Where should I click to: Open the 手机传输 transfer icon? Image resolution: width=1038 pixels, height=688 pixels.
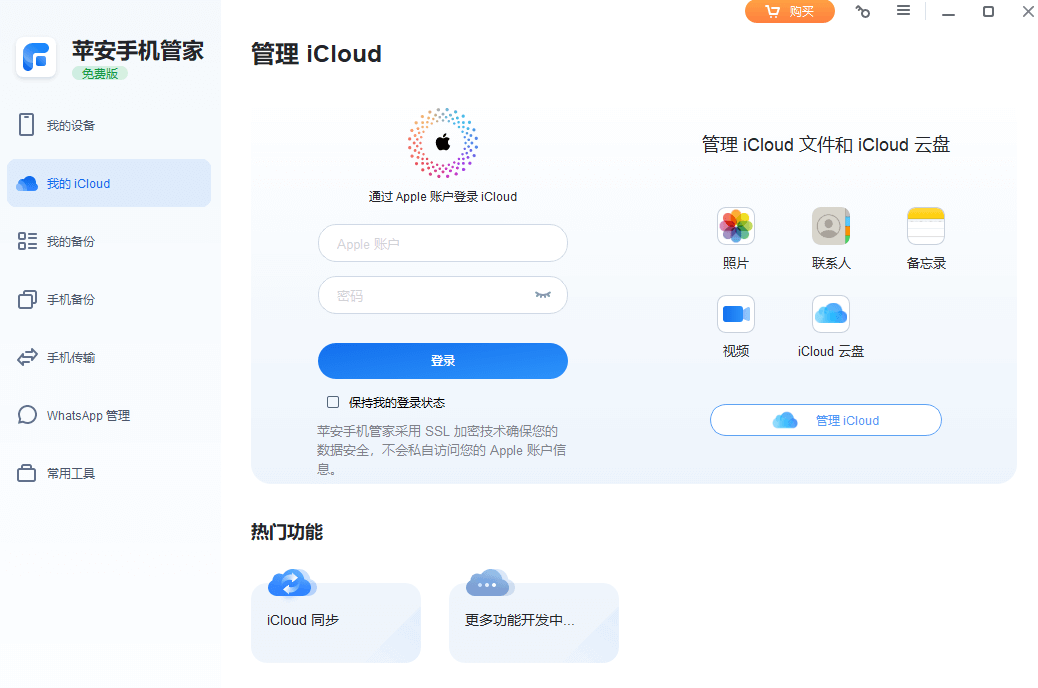27,357
